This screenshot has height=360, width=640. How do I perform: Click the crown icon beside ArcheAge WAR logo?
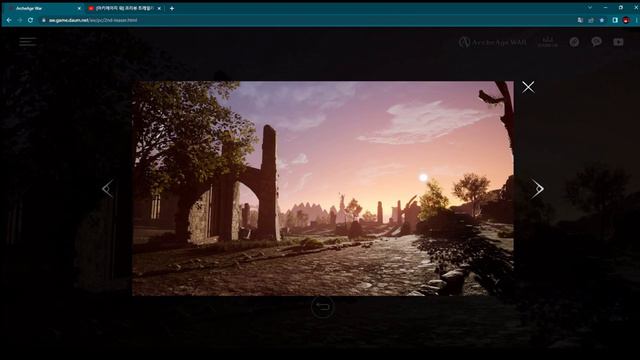coord(547,42)
